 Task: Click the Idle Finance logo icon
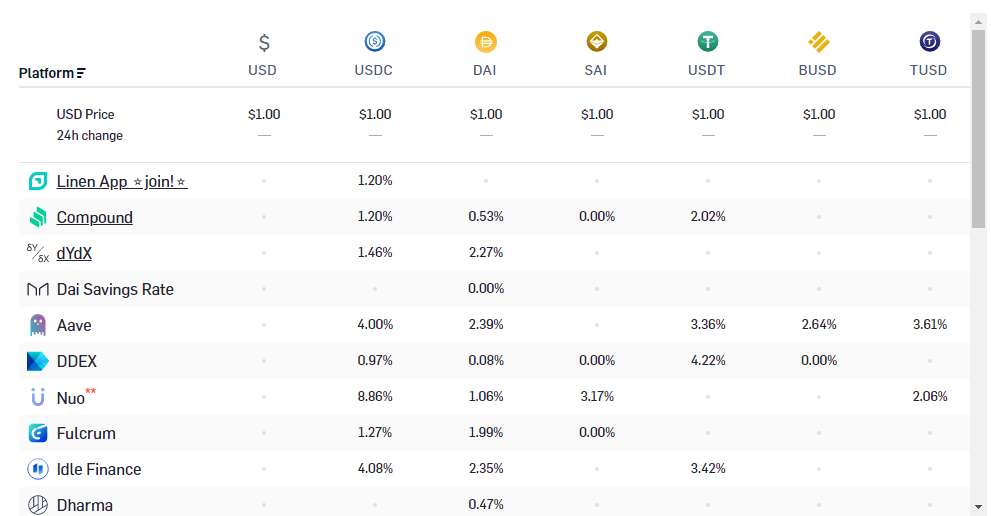click(38, 469)
